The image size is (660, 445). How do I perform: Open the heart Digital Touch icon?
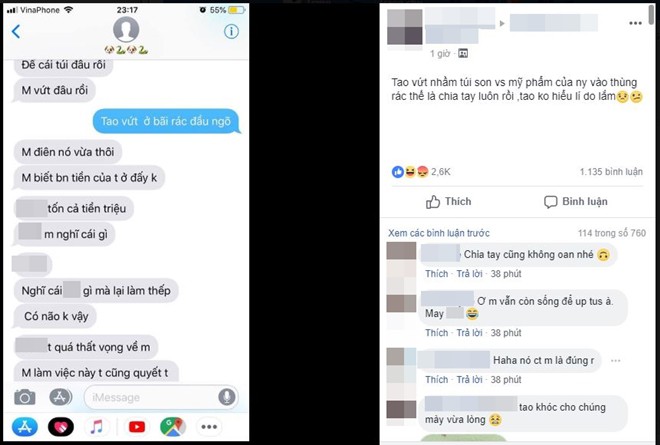61,427
